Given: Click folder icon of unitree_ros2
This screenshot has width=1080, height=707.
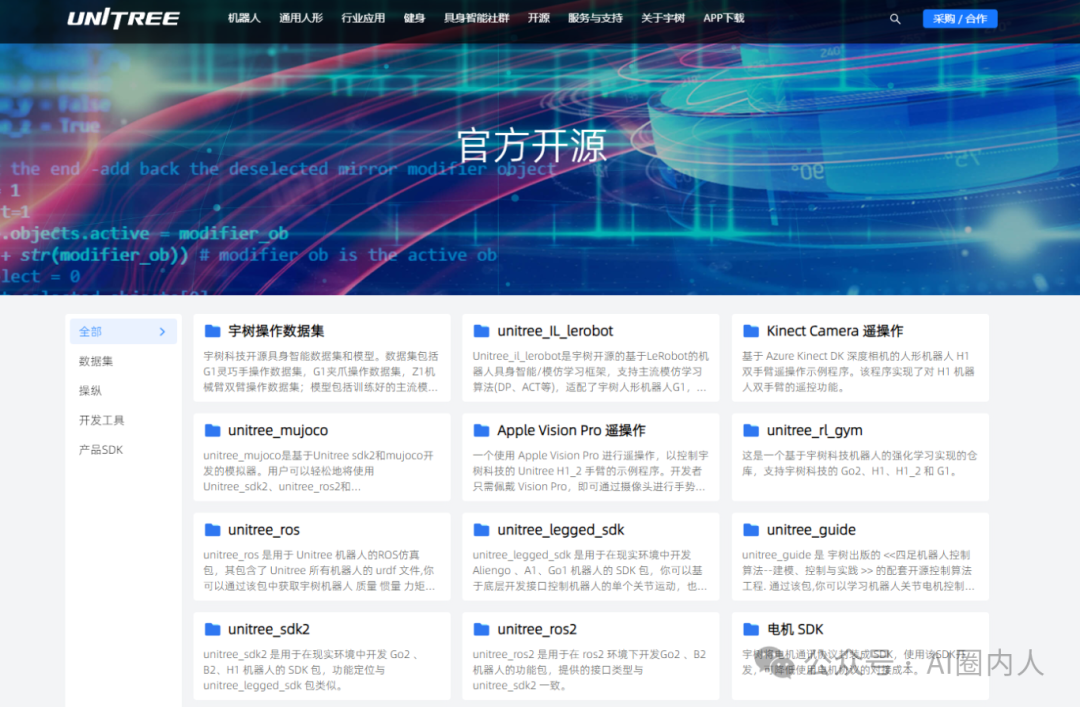Looking at the screenshot, I should point(481,629).
